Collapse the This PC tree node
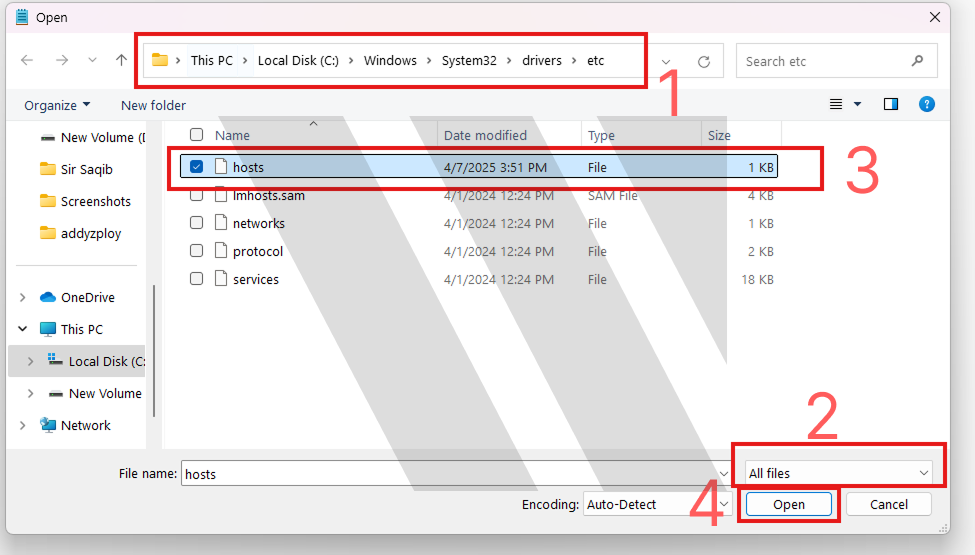Viewport: 975px width, 555px height. pos(23,329)
